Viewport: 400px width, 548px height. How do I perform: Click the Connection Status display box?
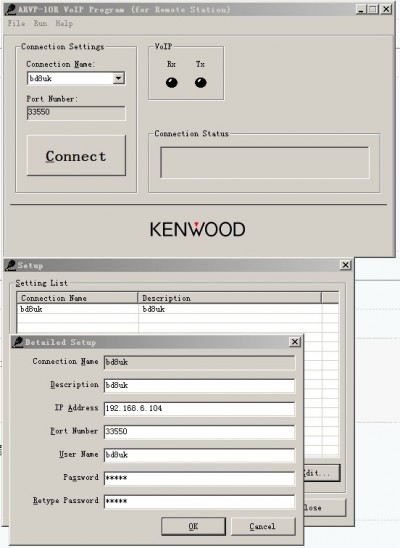point(264,163)
